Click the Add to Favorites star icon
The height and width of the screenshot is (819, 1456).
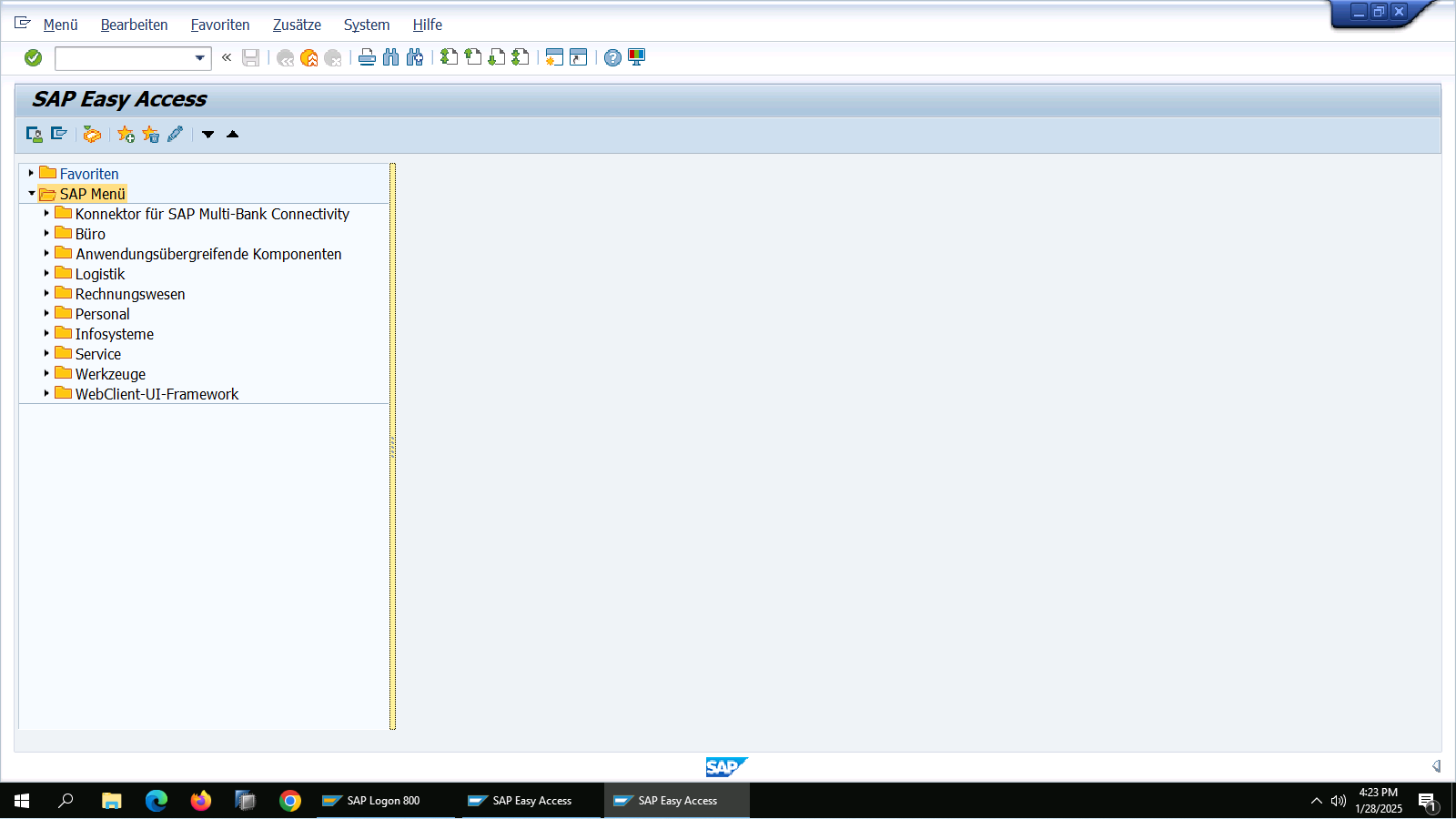click(x=126, y=135)
